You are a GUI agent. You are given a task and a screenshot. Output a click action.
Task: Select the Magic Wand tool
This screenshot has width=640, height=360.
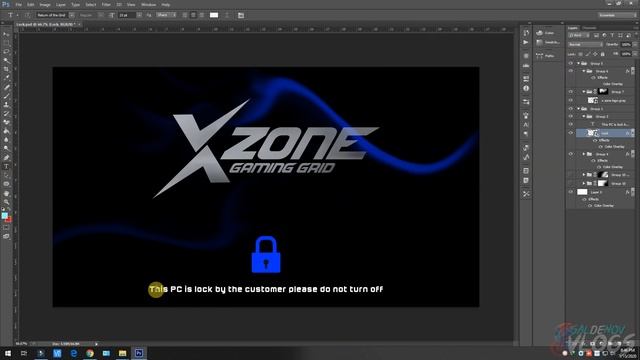[x=7, y=60]
